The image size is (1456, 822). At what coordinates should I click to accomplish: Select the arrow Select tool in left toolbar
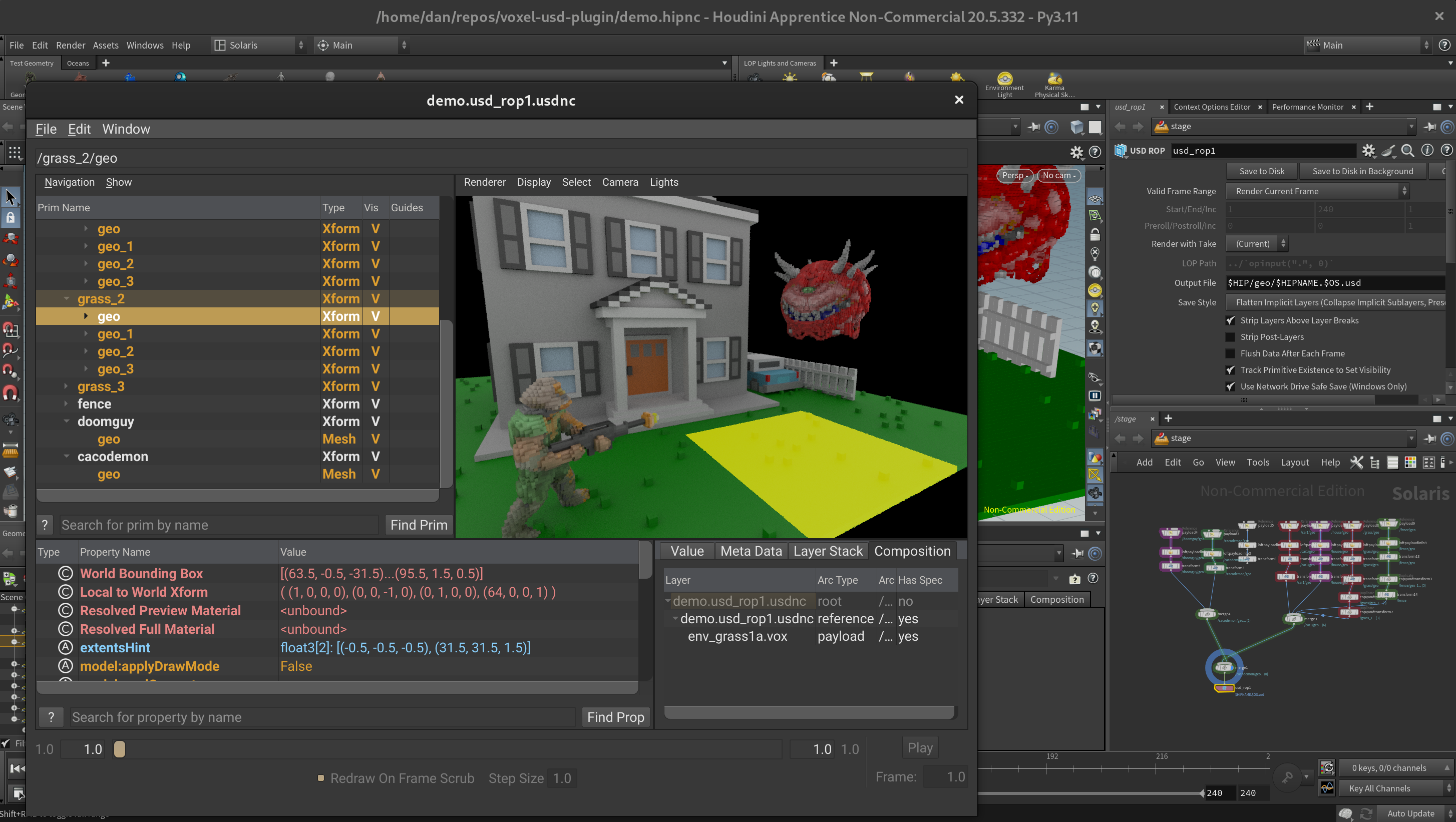[x=11, y=197]
